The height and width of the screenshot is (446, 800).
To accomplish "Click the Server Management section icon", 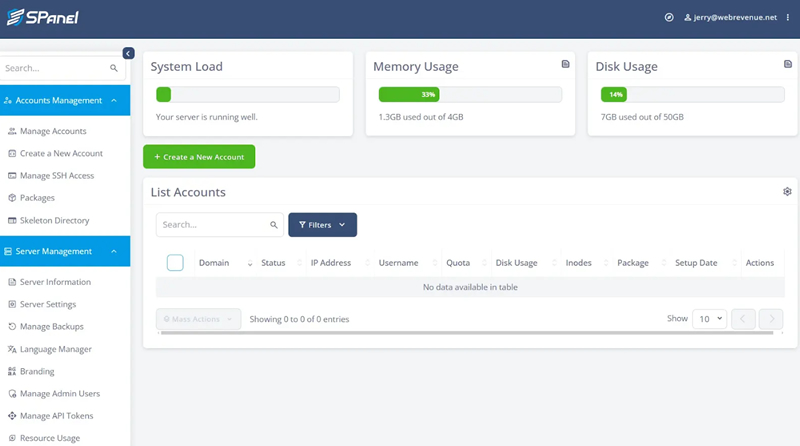I will click(8, 251).
